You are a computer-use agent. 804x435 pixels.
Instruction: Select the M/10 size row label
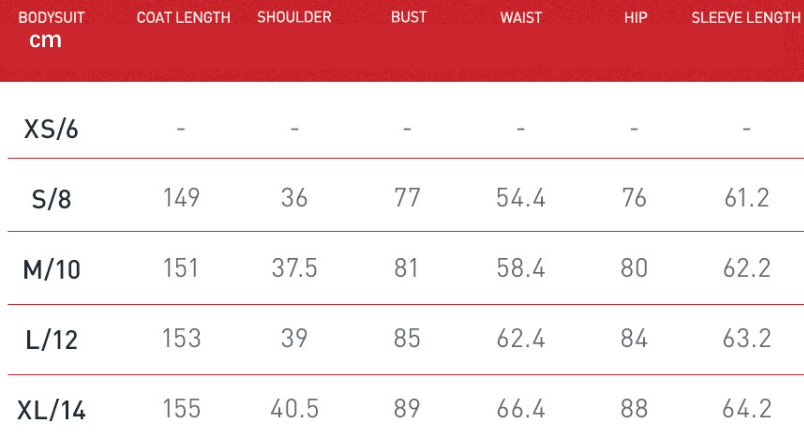tap(51, 268)
